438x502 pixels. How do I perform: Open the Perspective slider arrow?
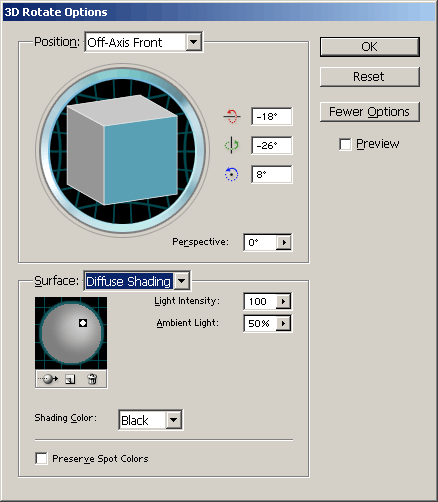point(284,242)
